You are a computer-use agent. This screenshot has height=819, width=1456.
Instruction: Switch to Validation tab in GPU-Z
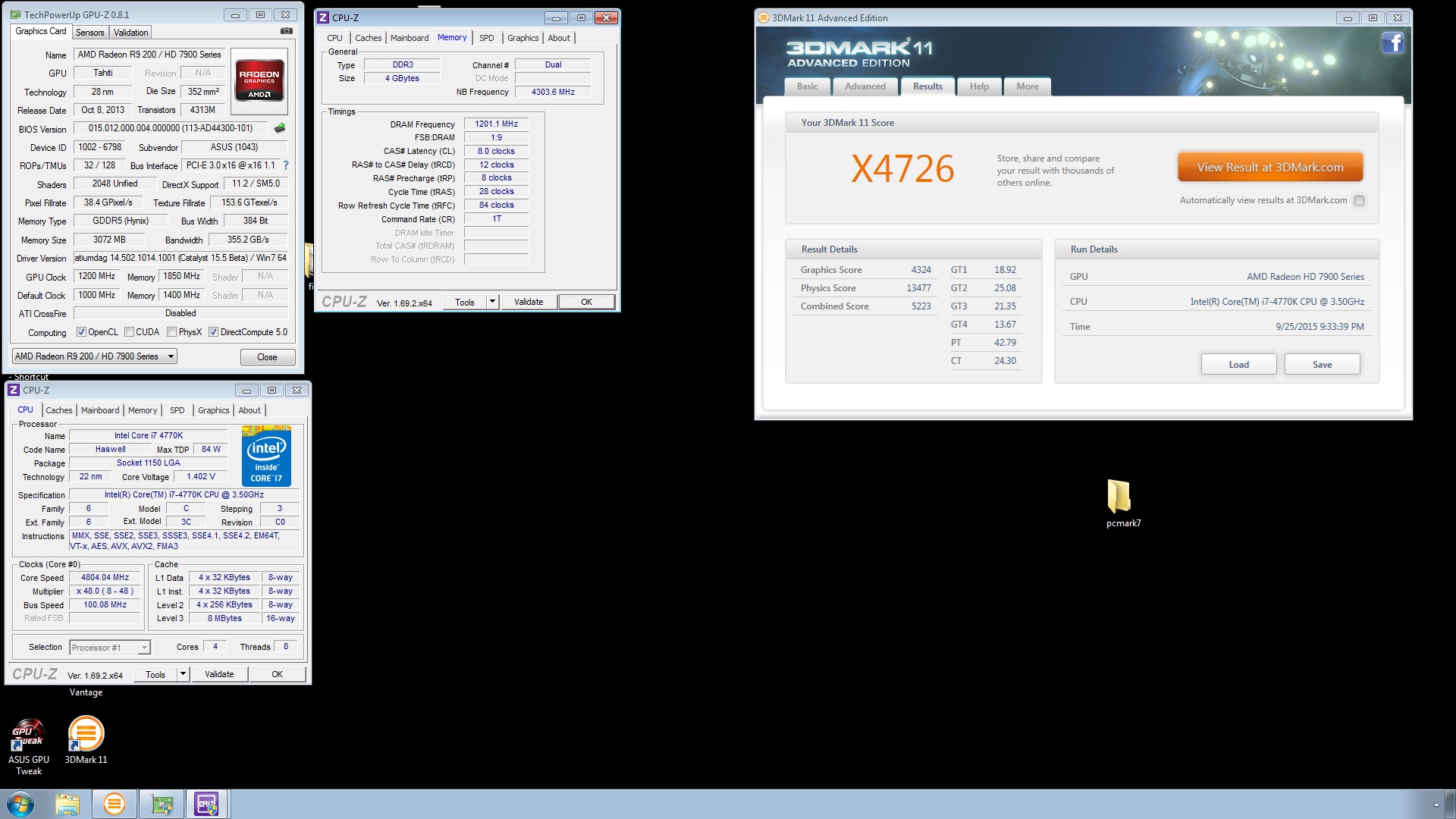click(131, 33)
